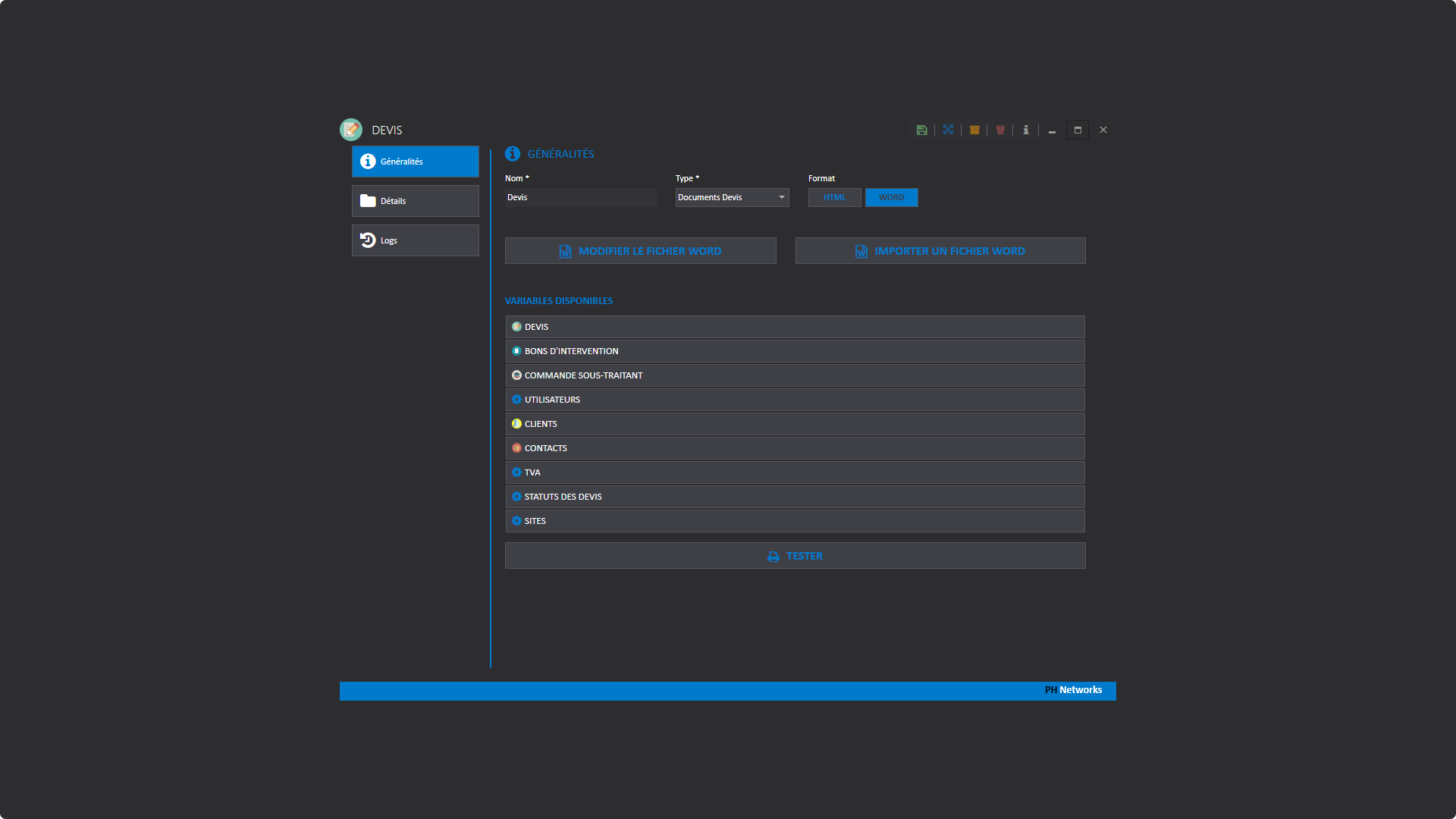Expand the UTILISATEURS variables section
Image resolution: width=1456 pixels, height=819 pixels.
pos(795,400)
